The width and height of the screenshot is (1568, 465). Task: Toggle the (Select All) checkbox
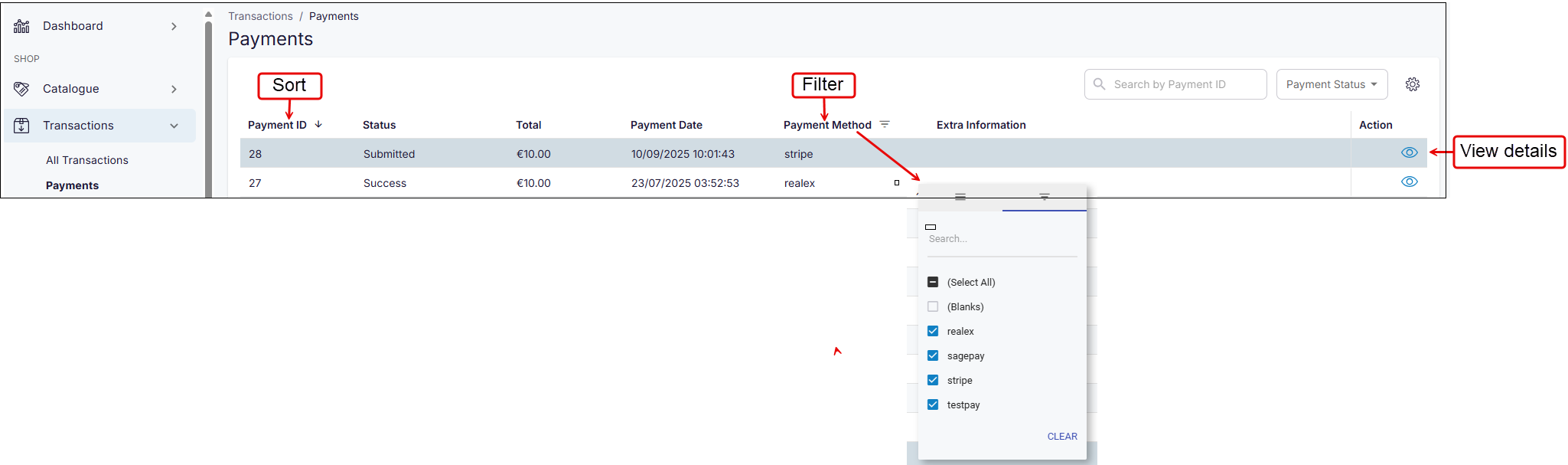(933, 282)
